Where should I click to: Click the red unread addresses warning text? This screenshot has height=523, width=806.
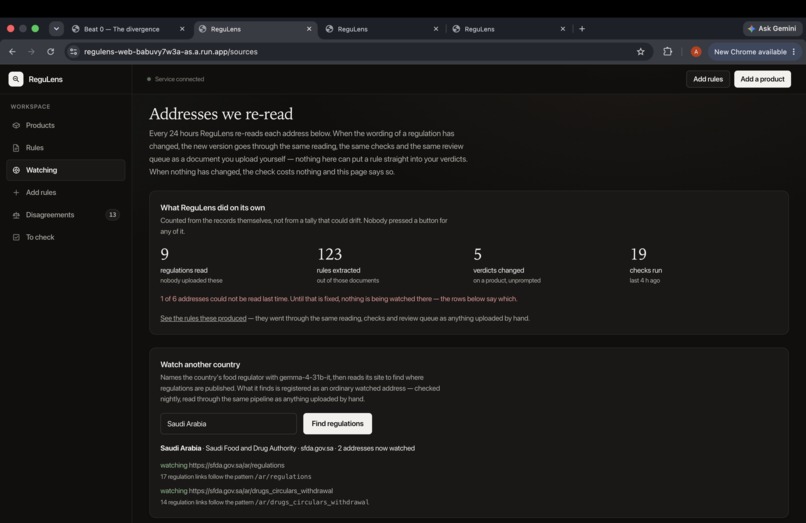click(339, 299)
